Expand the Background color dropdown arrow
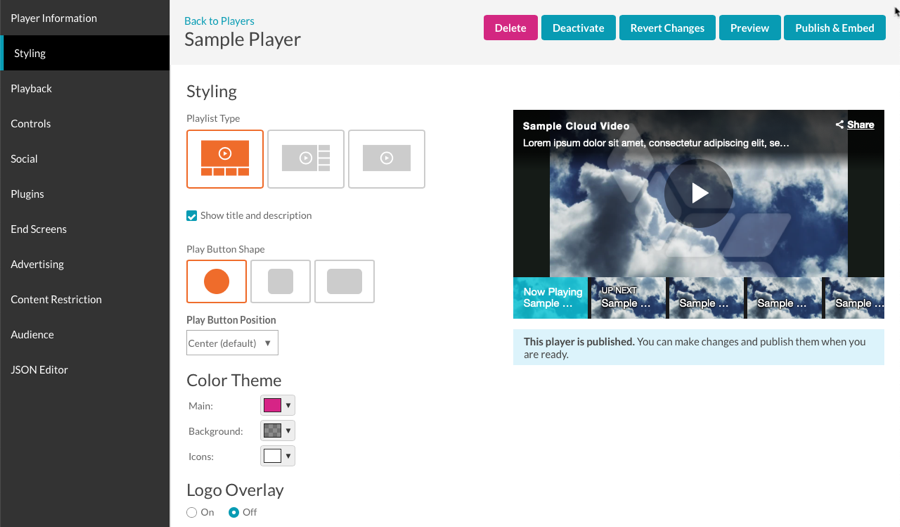This screenshot has height=527, width=900. [288, 431]
